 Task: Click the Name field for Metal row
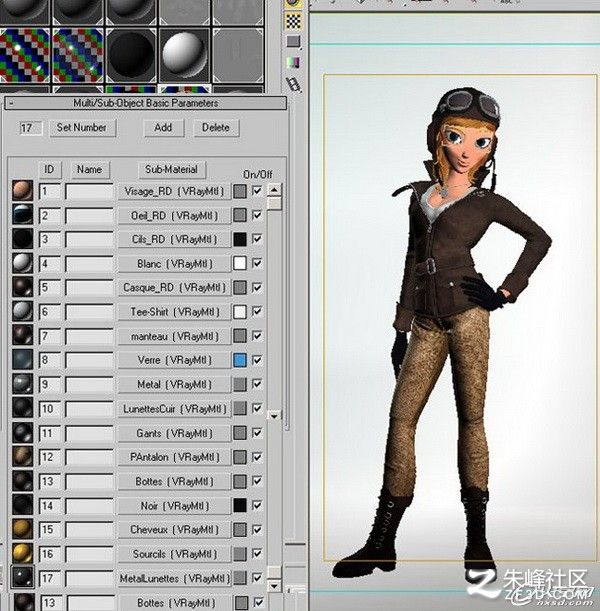[90, 384]
